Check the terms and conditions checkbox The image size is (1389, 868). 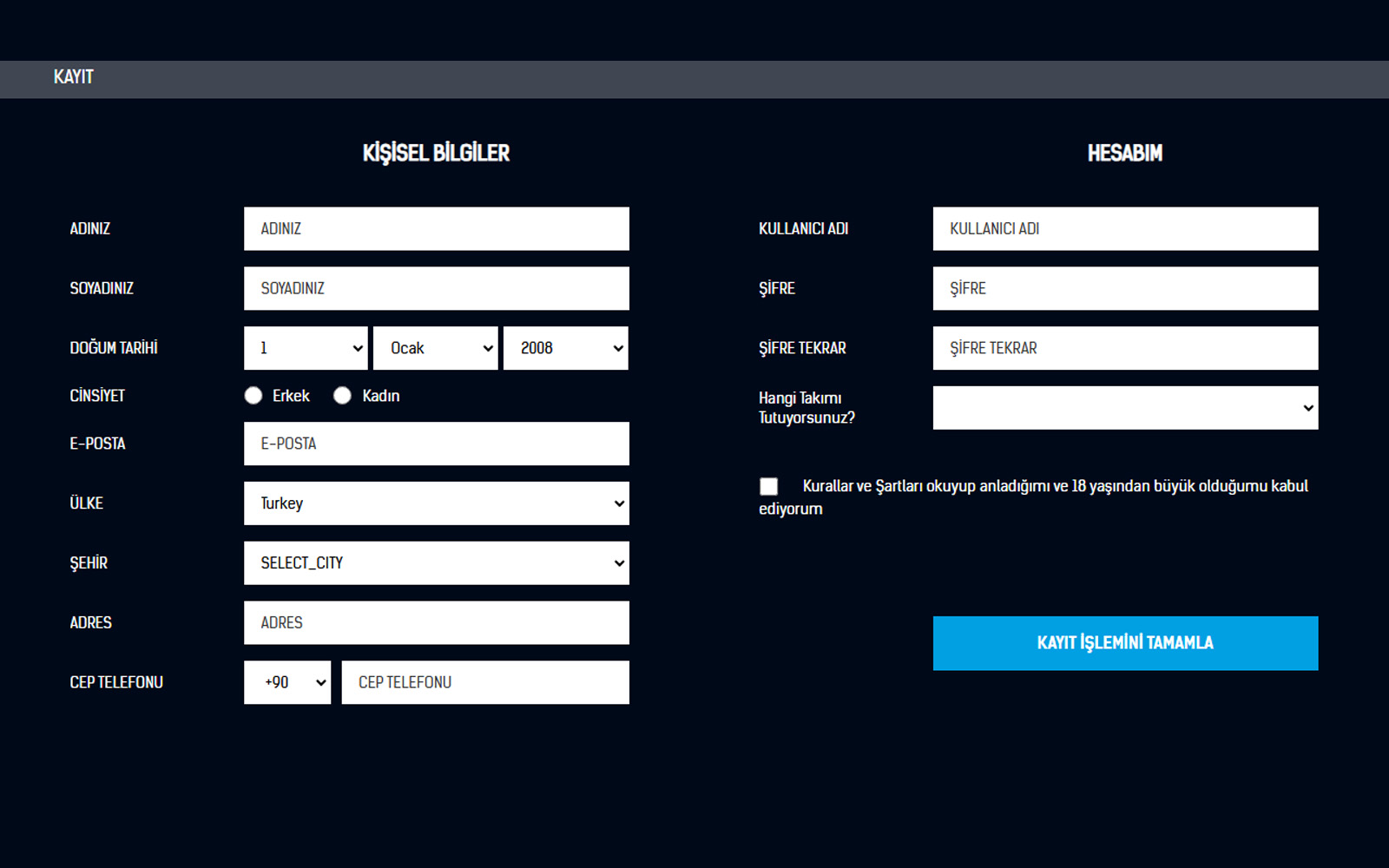click(769, 486)
